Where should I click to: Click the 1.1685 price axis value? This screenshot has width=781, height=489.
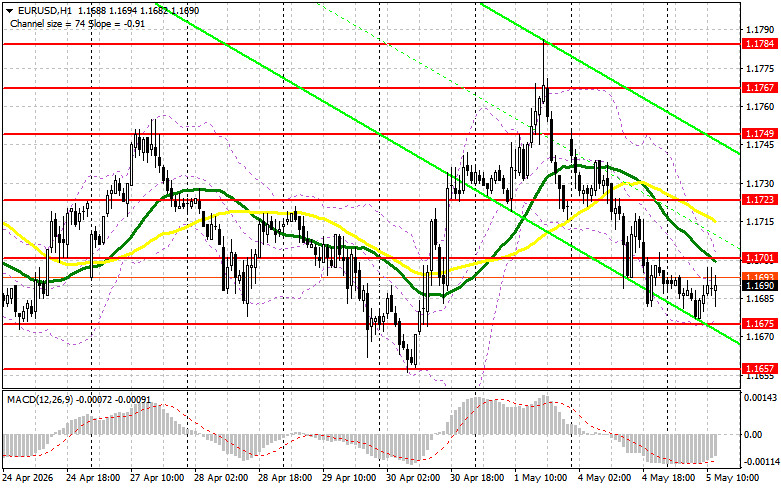tap(760, 299)
